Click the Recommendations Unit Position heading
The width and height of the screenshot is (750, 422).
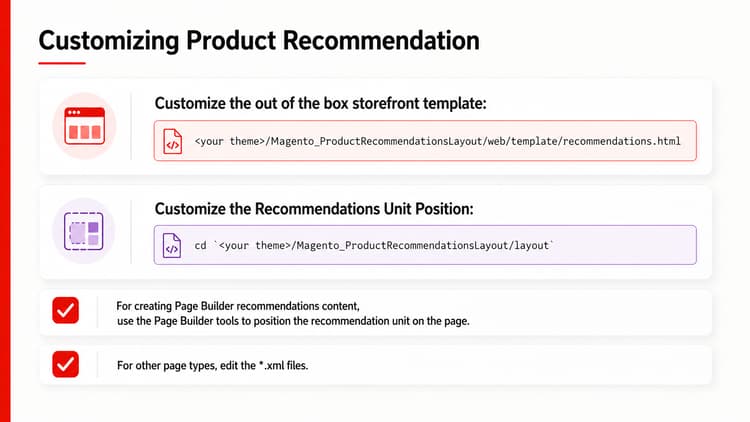coord(314,209)
